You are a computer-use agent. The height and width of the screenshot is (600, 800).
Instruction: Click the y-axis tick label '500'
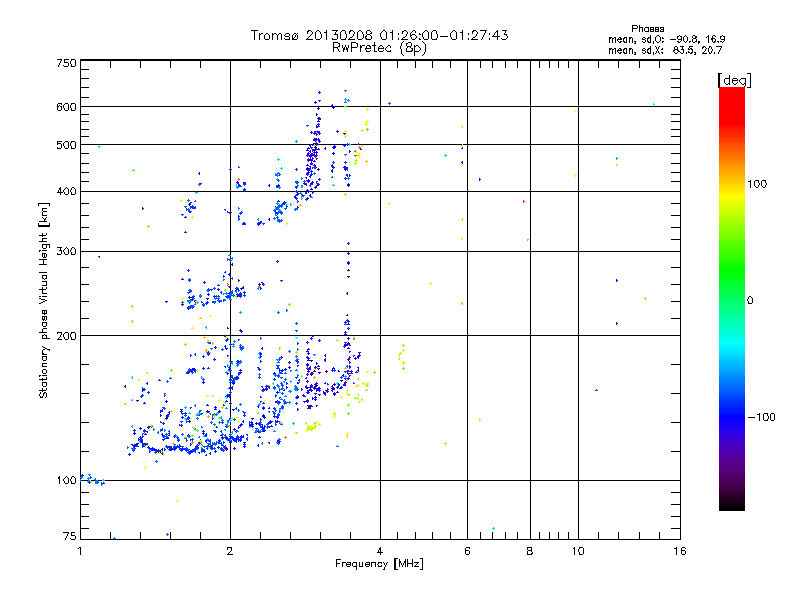pyautogui.click(x=66, y=145)
